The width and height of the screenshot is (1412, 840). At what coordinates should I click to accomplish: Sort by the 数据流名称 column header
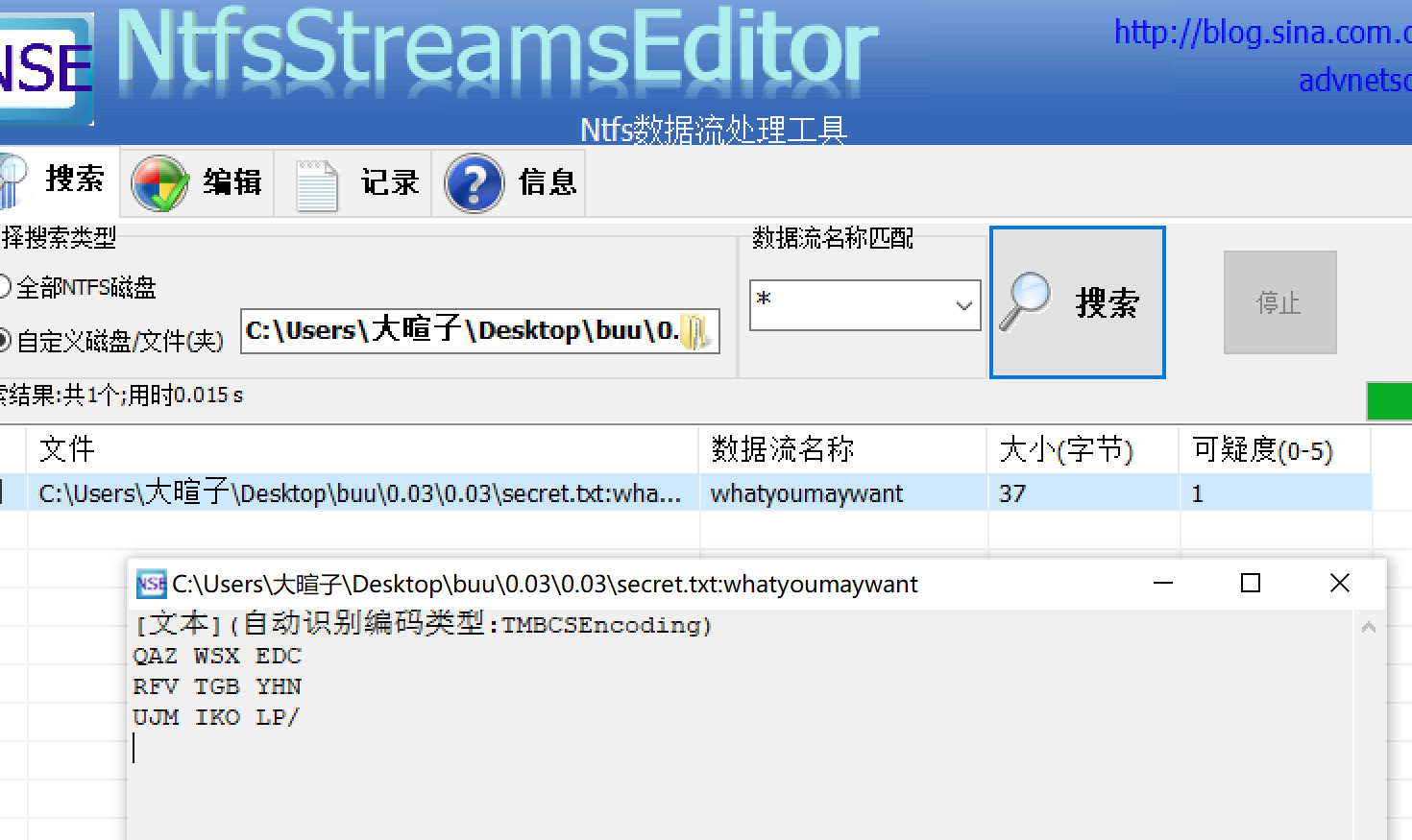tap(843, 449)
